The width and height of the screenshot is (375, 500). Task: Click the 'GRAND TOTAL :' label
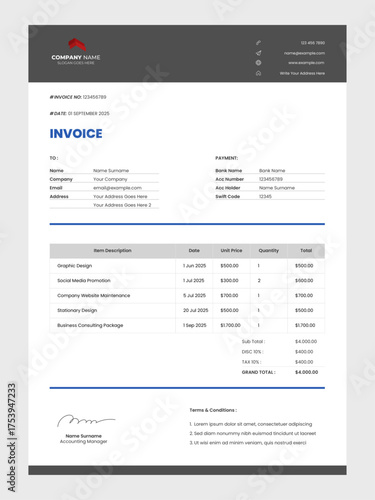pyautogui.click(x=259, y=372)
